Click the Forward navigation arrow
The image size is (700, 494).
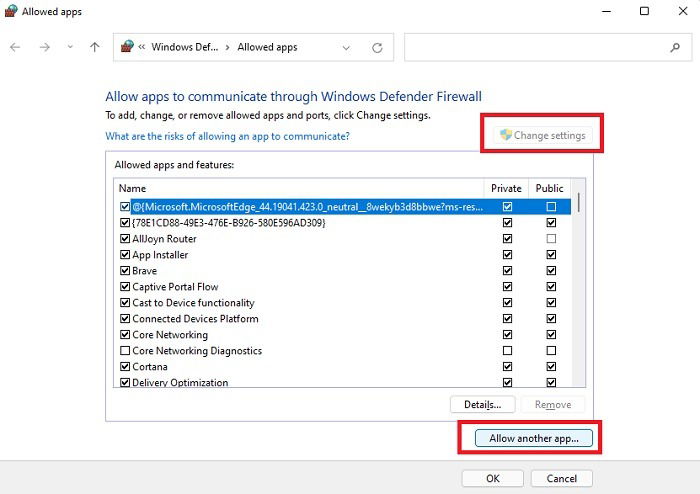pyautogui.click(x=45, y=47)
